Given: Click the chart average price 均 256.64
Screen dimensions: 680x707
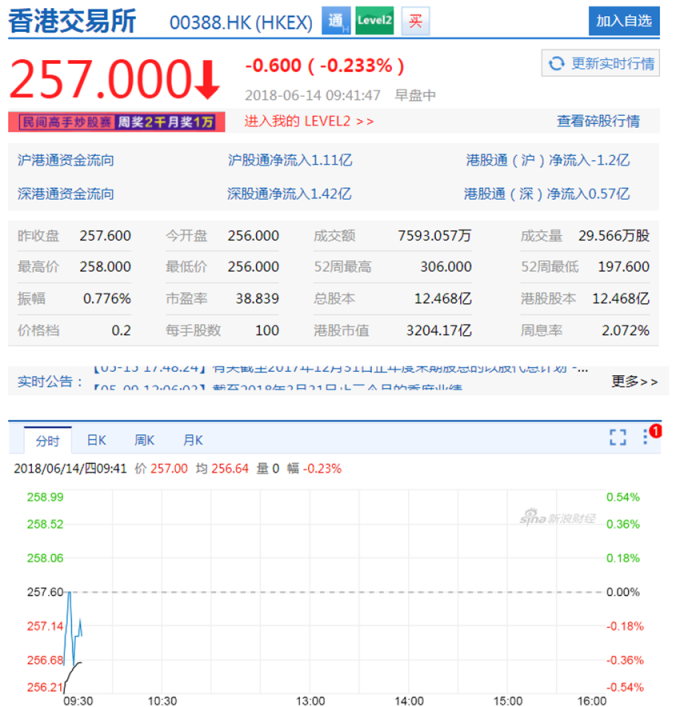Looking at the screenshot, I should [x=222, y=468].
